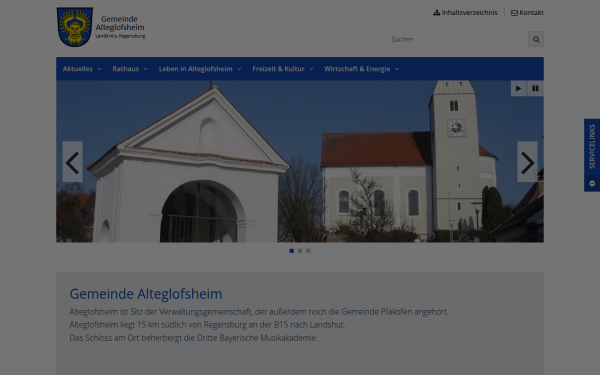Screen dimensions: 600x375
Task: Select the first slider pagination dot
Action: click(292, 251)
